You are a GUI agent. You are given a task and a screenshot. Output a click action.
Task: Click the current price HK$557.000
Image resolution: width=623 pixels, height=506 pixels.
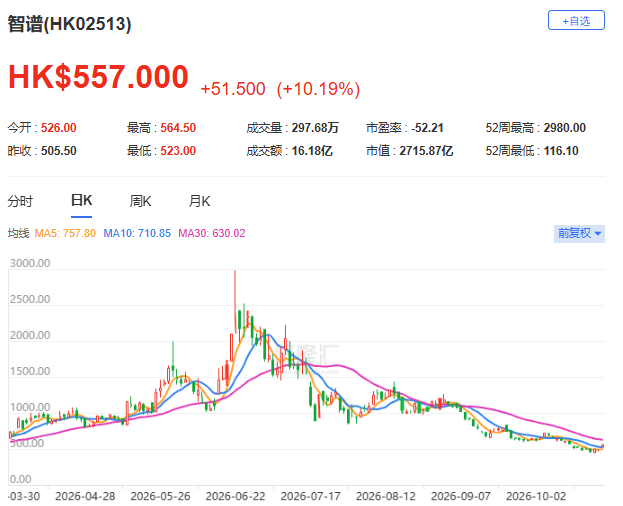click(98, 77)
